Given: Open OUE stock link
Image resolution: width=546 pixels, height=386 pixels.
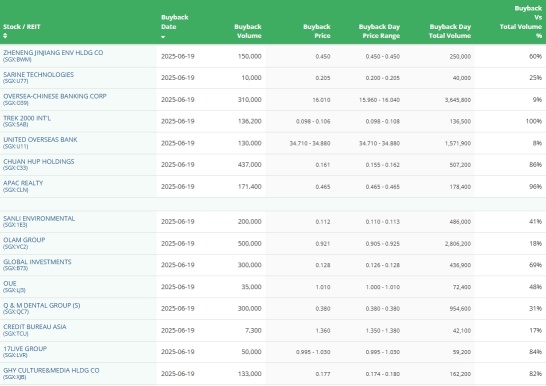Looking at the screenshot, I should [x=10, y=283].
